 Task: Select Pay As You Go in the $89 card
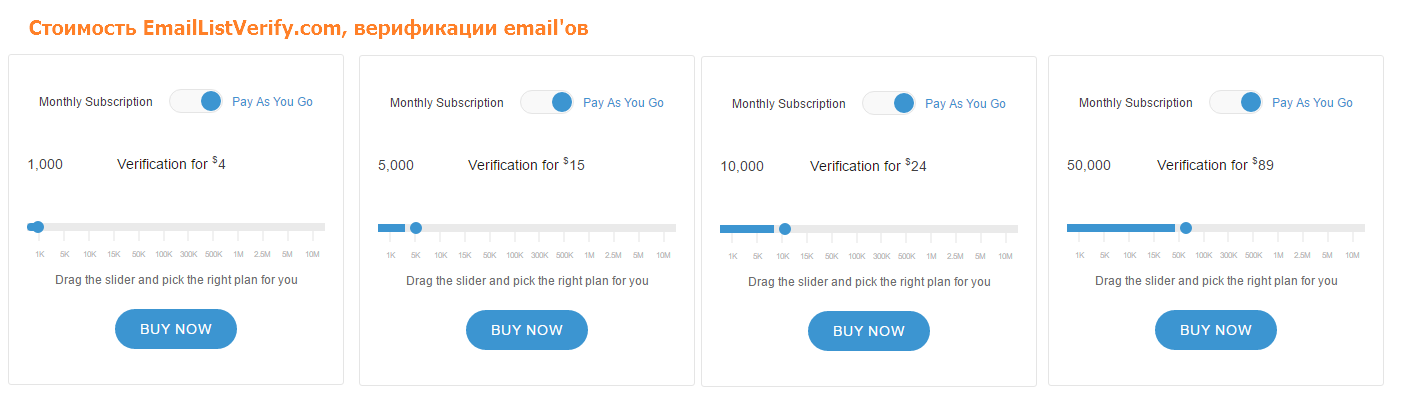click(1312, 103)
